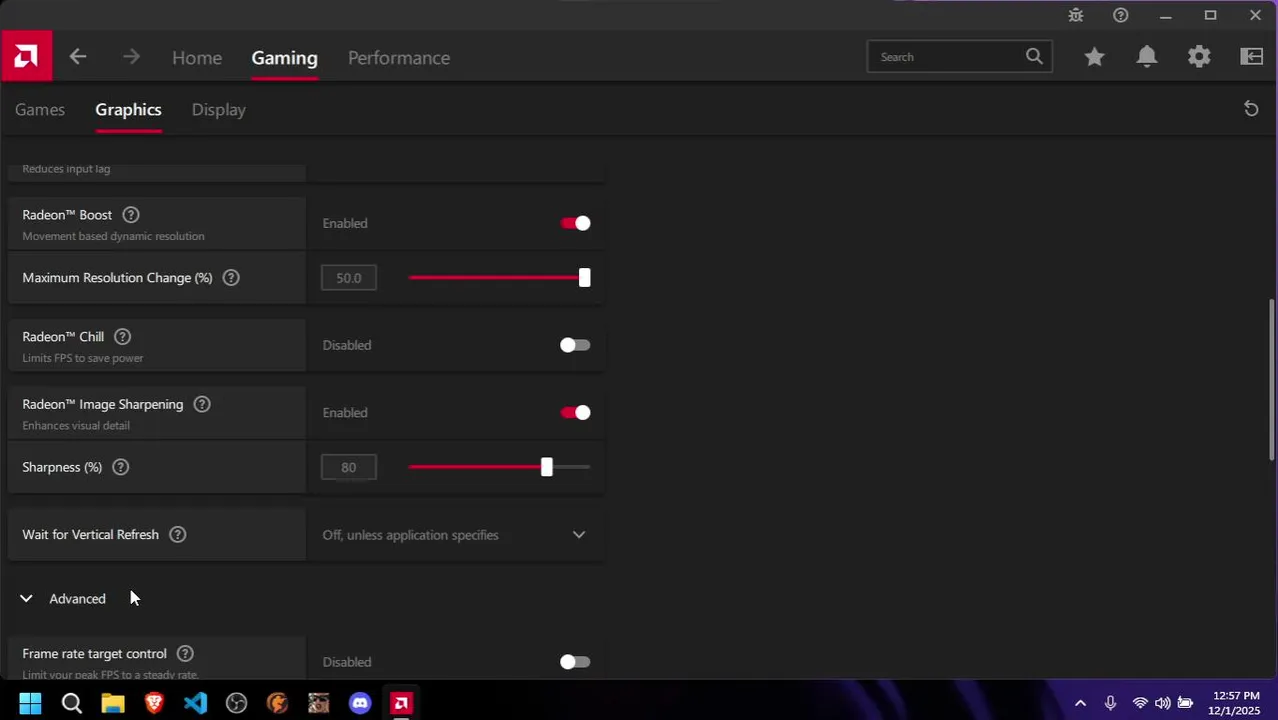Show help for Radeon Image Sharpening

click(202, 404)
